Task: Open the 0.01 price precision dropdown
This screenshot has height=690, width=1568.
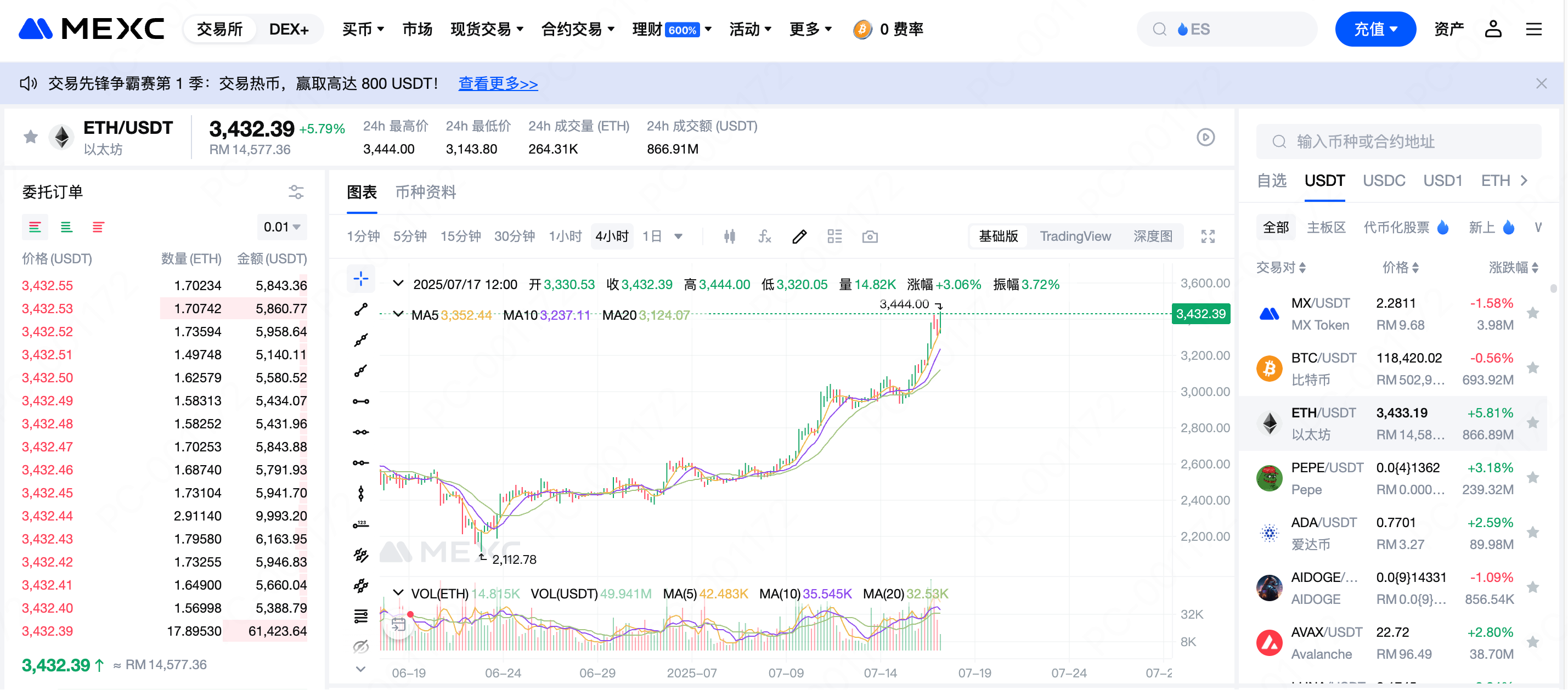Action: tap(282, 227)
